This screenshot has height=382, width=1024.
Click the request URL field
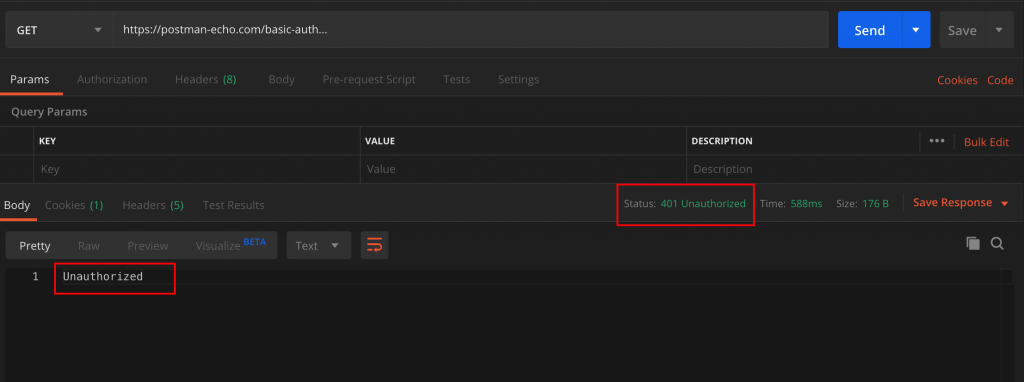point(471,30)
